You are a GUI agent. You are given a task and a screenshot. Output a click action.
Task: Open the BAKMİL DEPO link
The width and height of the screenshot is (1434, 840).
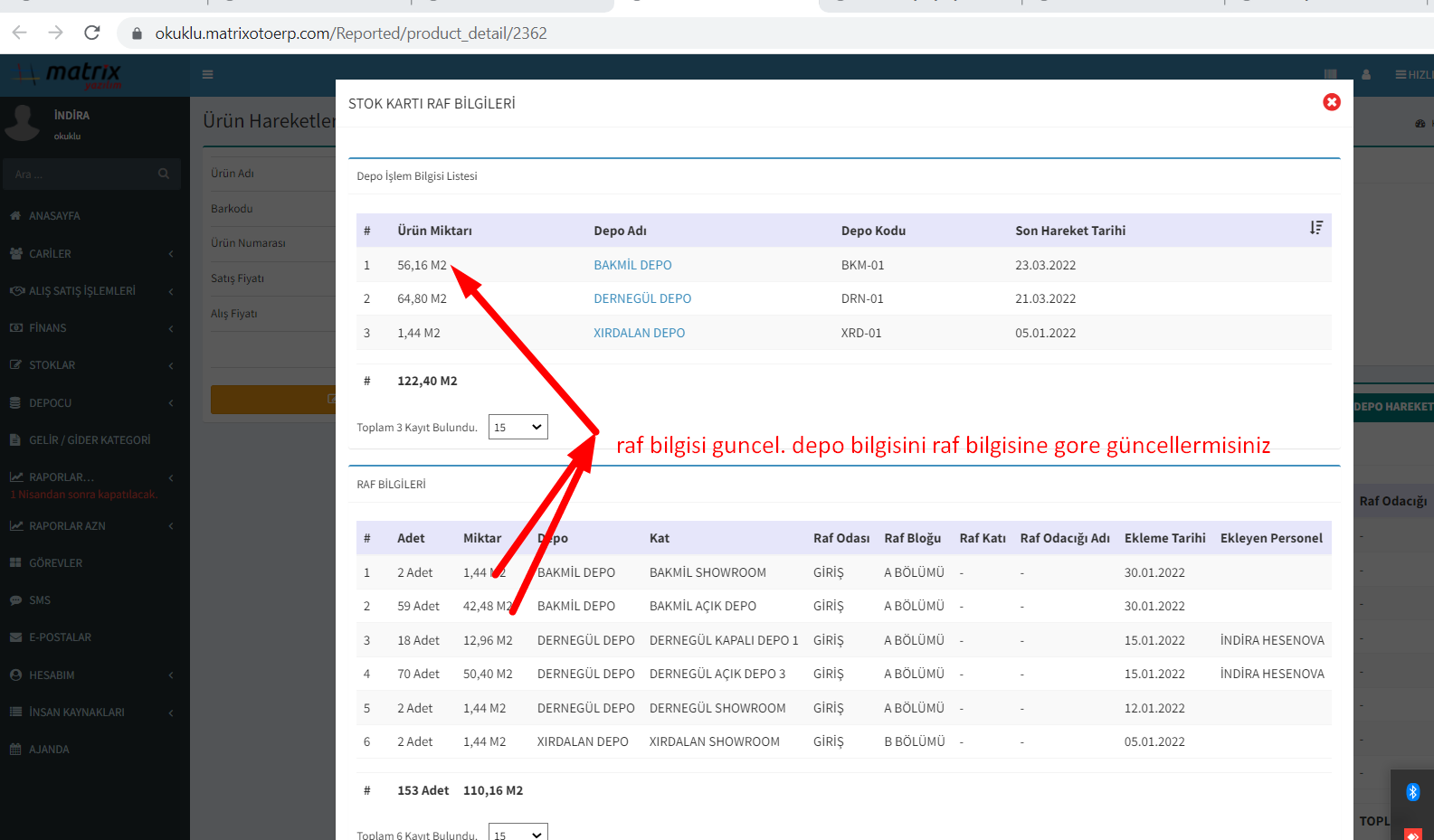(x=632, y=265)
